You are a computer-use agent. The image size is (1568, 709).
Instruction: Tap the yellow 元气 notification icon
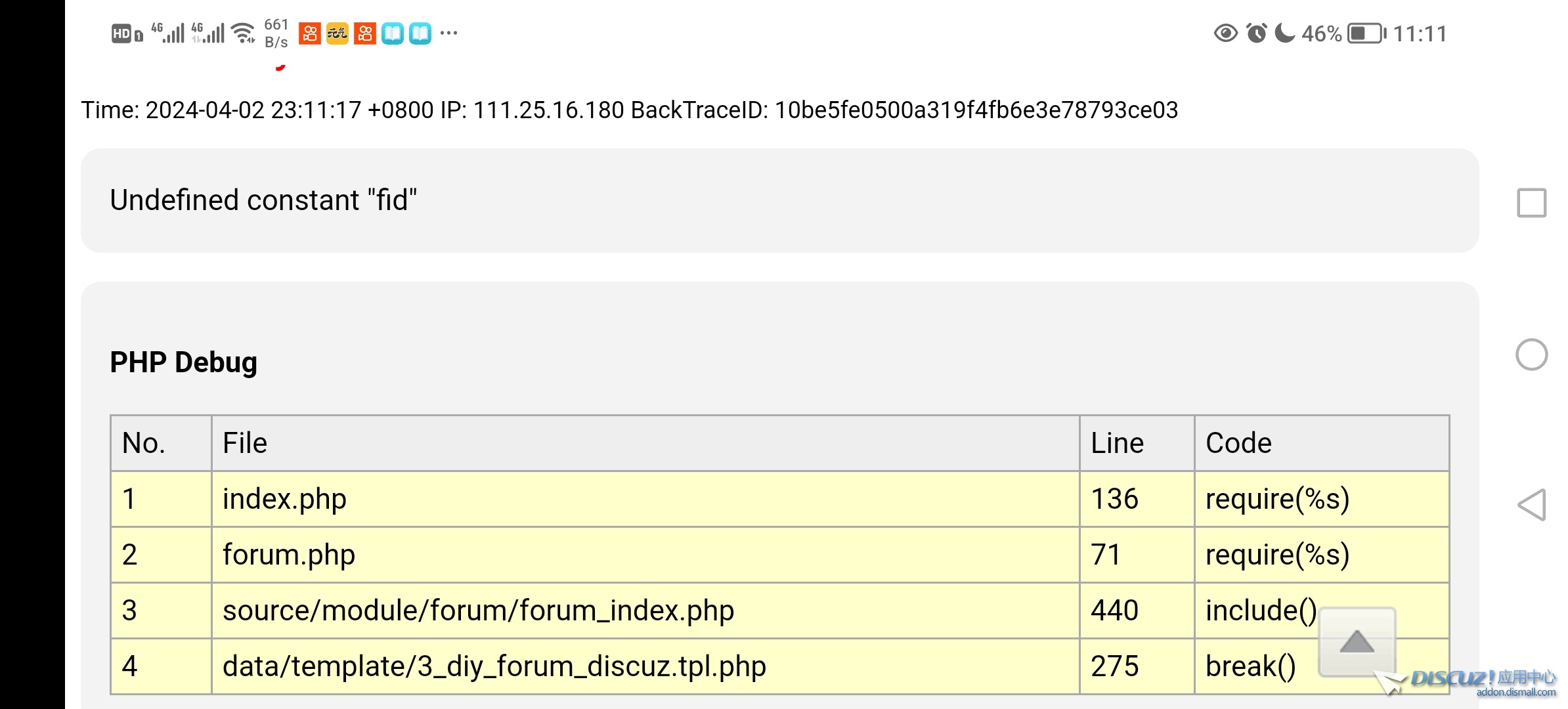coord(337,33)
